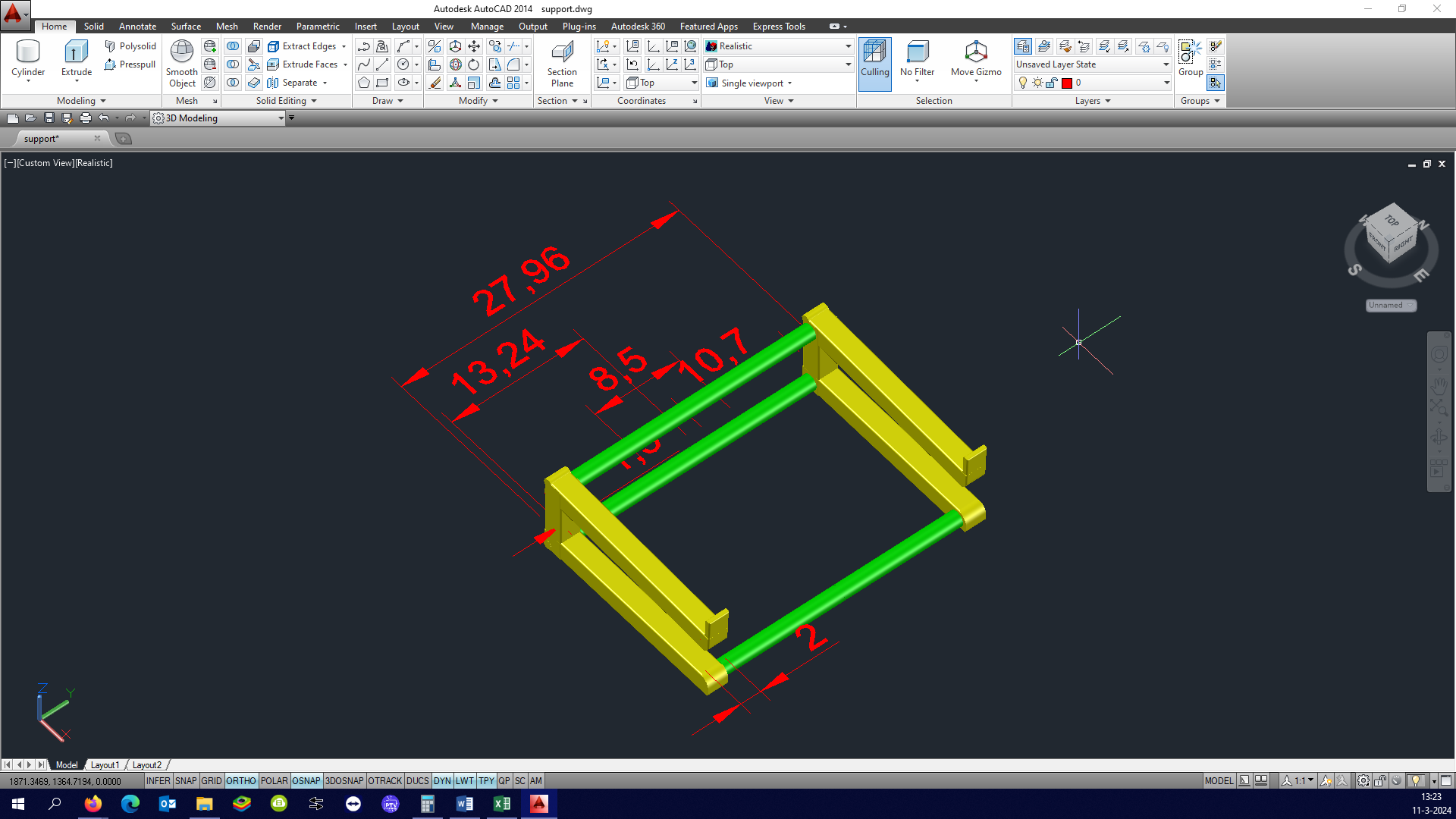Click the MODEL space button in status bar

(x=1219, y=780)
